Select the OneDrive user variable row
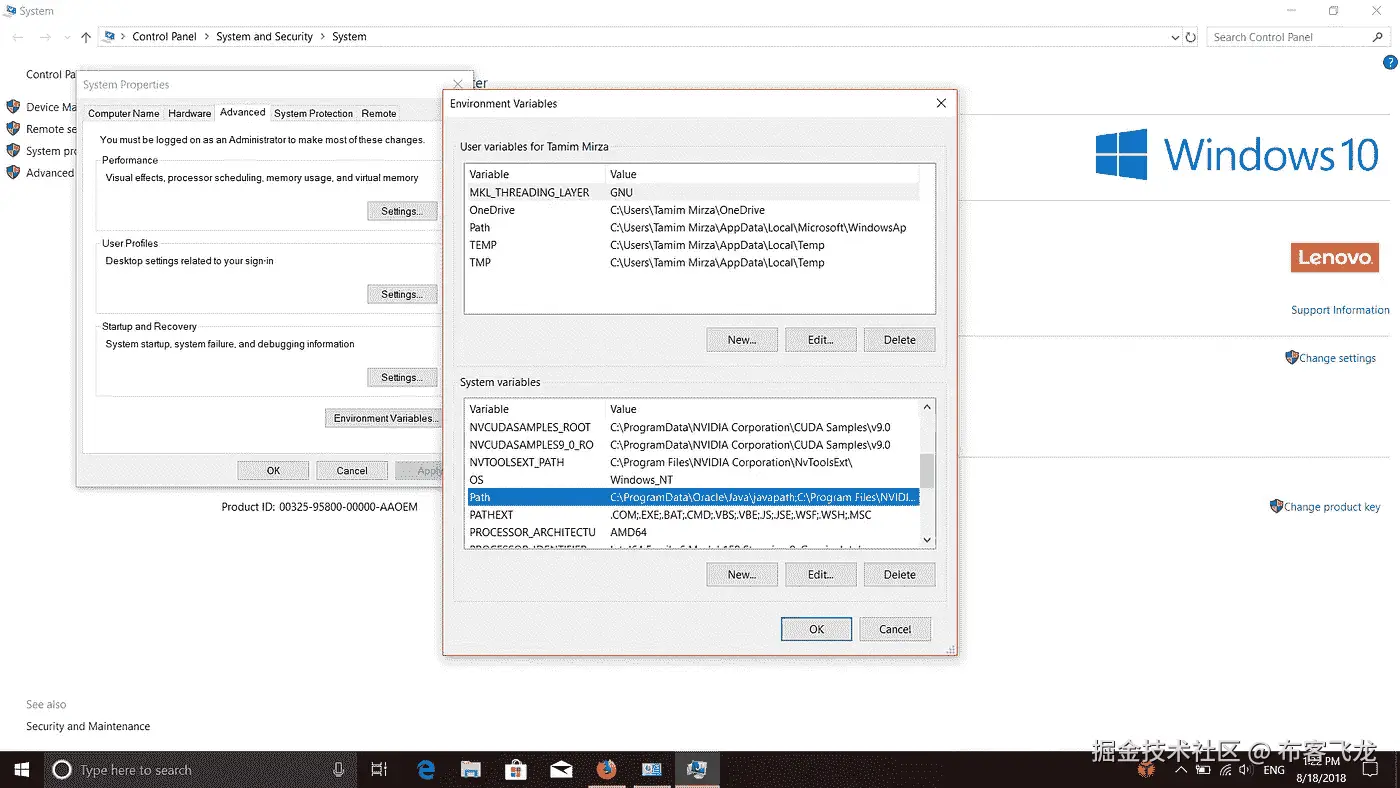 click(693, 210)
